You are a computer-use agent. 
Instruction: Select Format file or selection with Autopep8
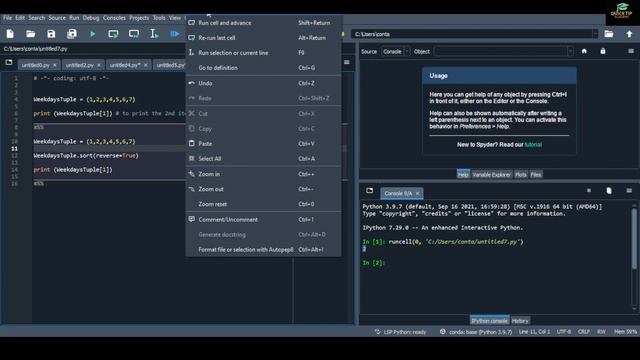(x=263, y=249)
